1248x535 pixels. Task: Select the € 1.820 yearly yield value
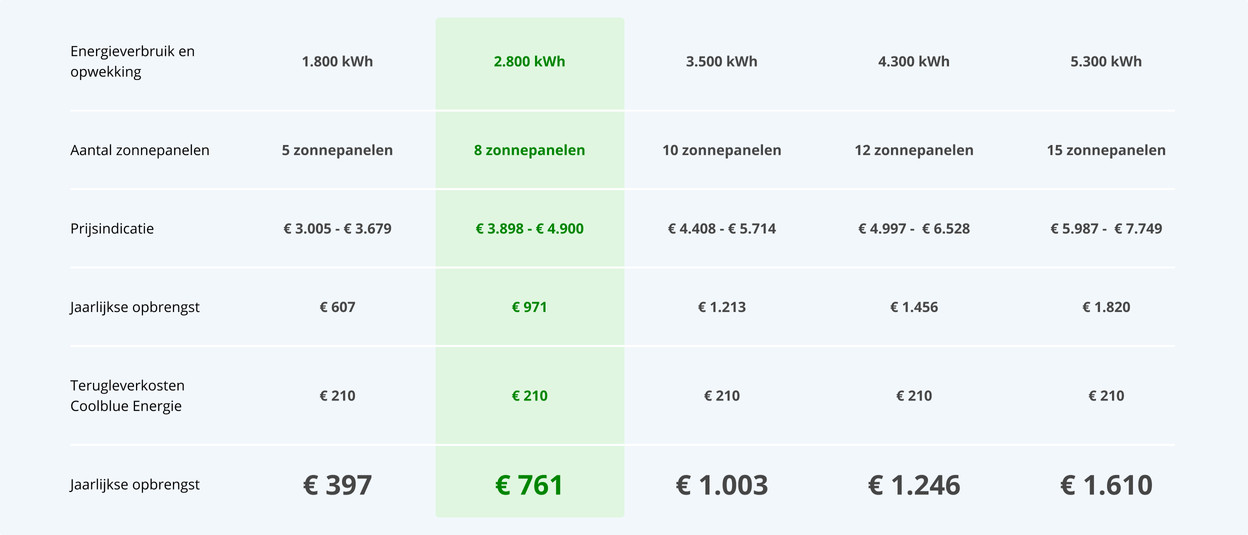[1105, 307]
